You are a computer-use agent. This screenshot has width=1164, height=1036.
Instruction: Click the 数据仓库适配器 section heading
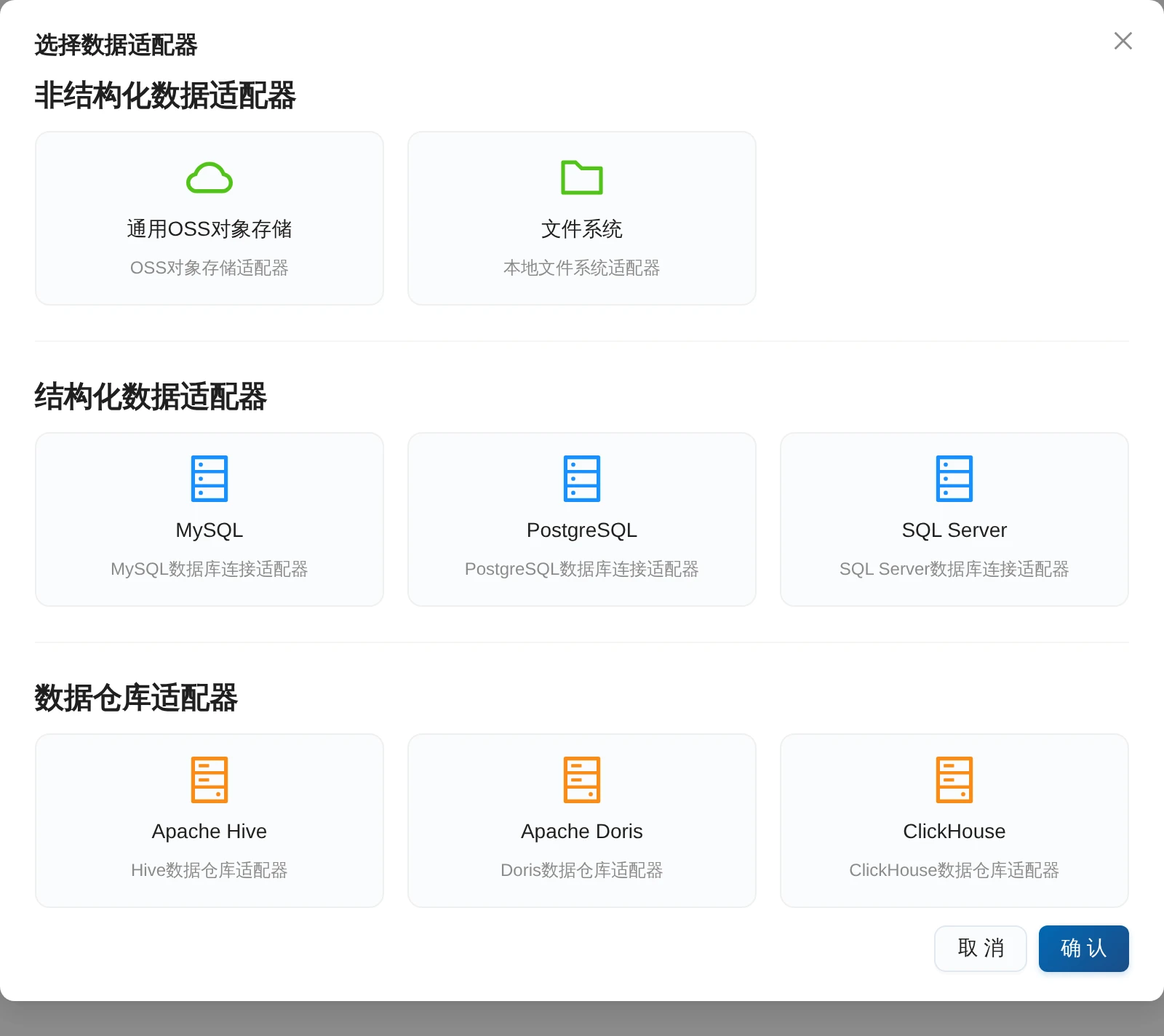[136, 698]
